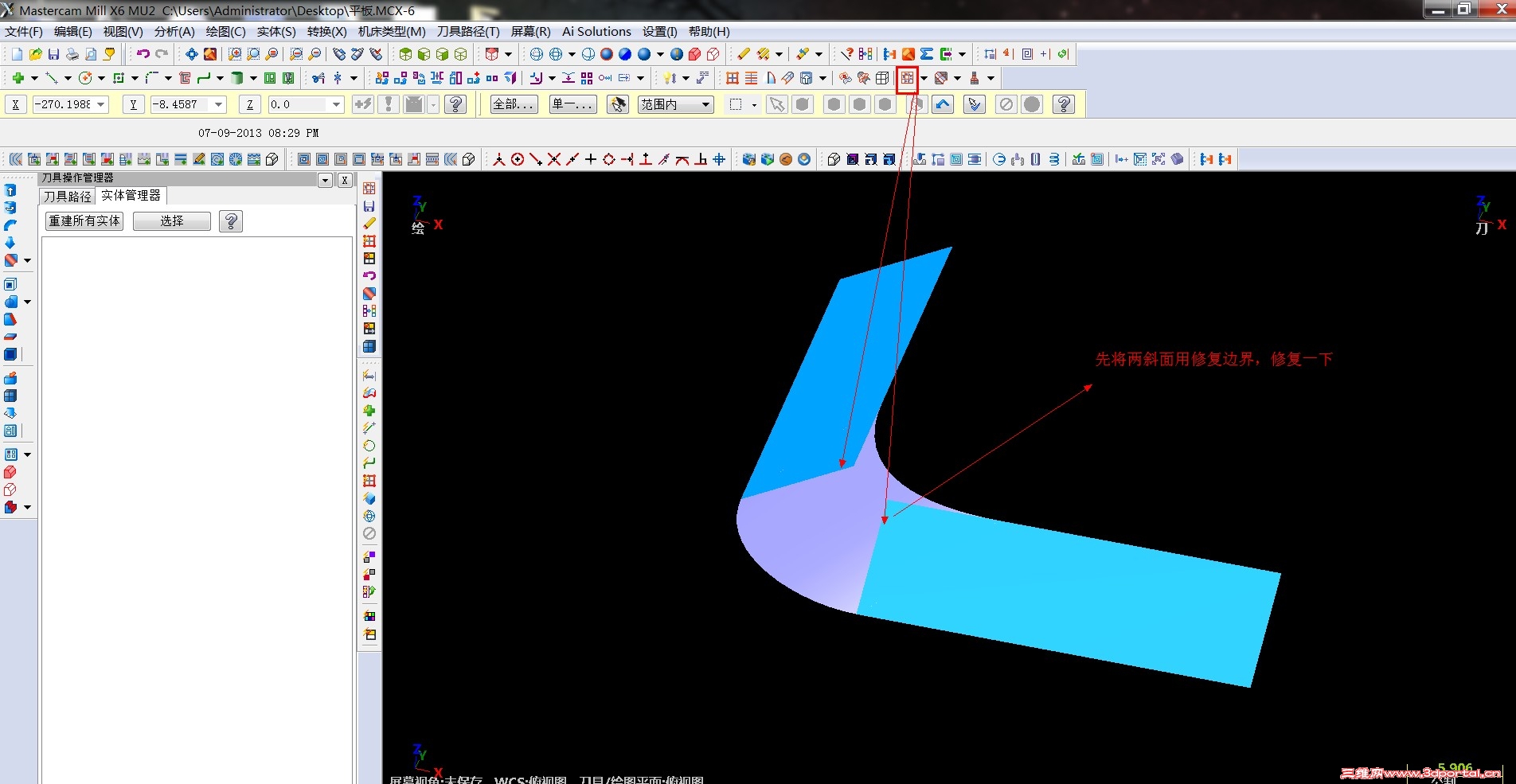Expand the create point dropdown arrow
This screenshot has width=1516, height=784.
(x=34, y=78)
